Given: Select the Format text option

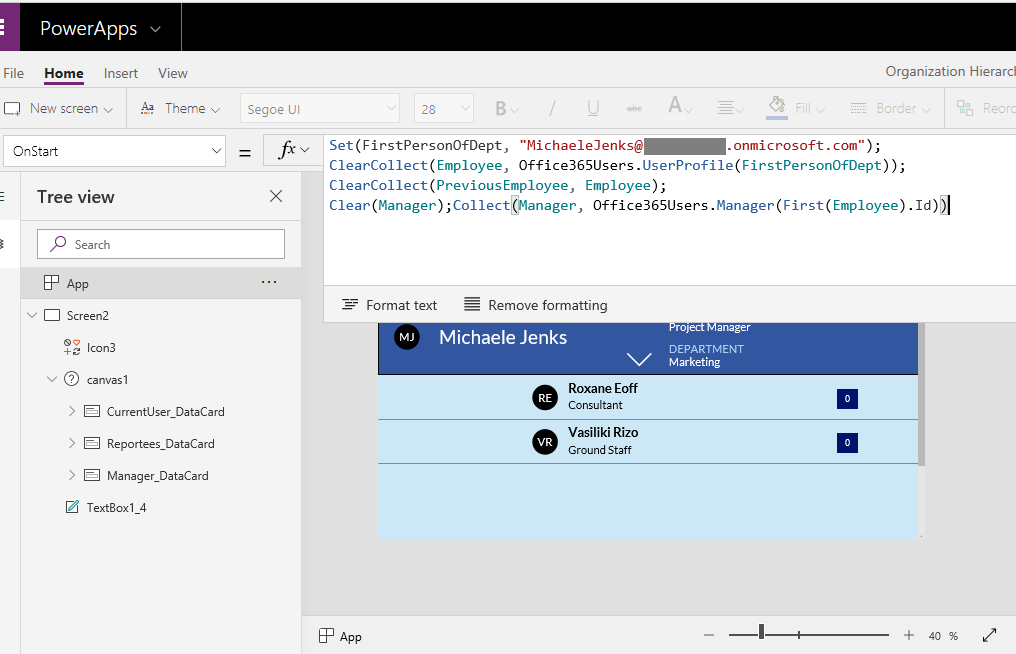Looking at the screenshot, I should 389,304.
